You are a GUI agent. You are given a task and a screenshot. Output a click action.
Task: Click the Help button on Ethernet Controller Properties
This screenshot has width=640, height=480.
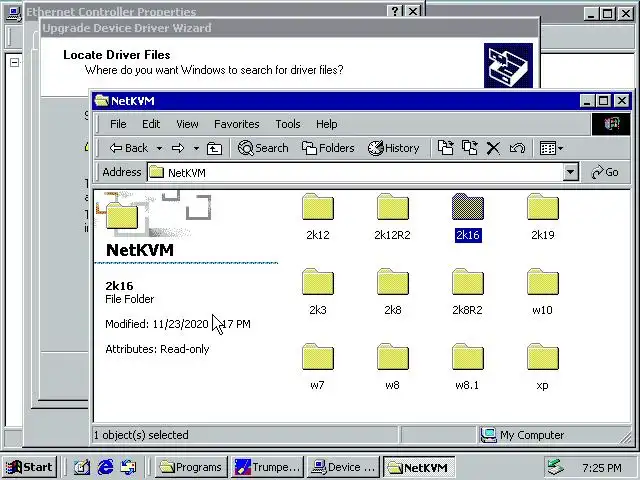pyautogui.click(x=395, y=11)
